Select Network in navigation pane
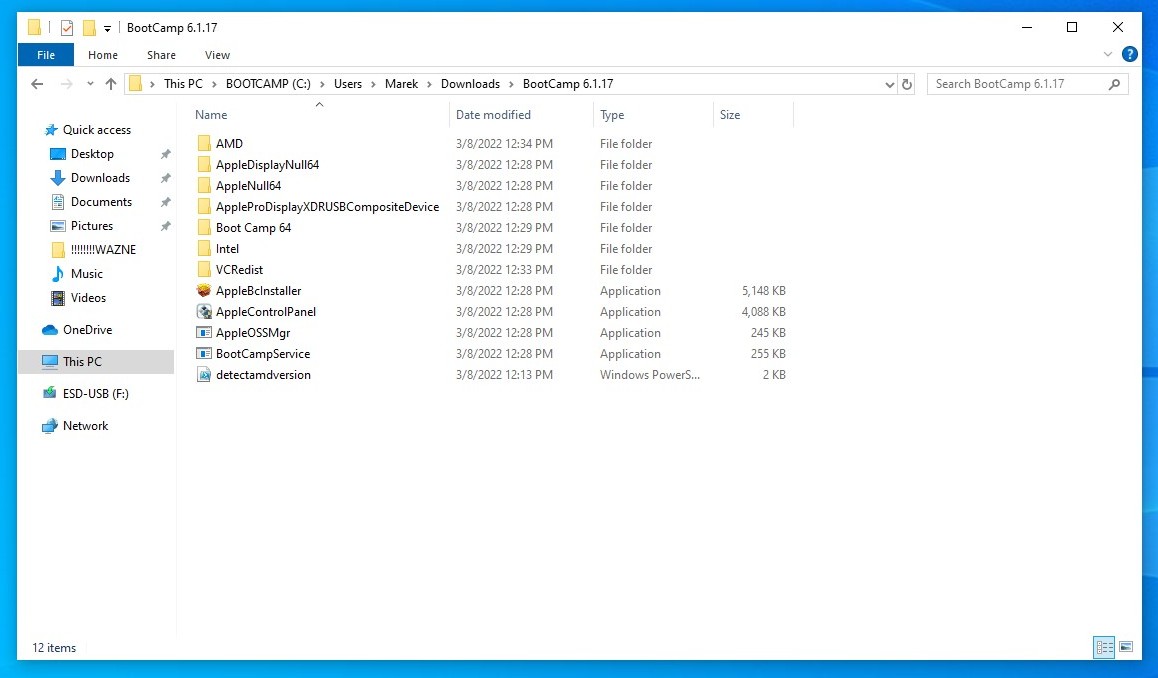This screenshot has height=678, width=1158. [86, 426]
